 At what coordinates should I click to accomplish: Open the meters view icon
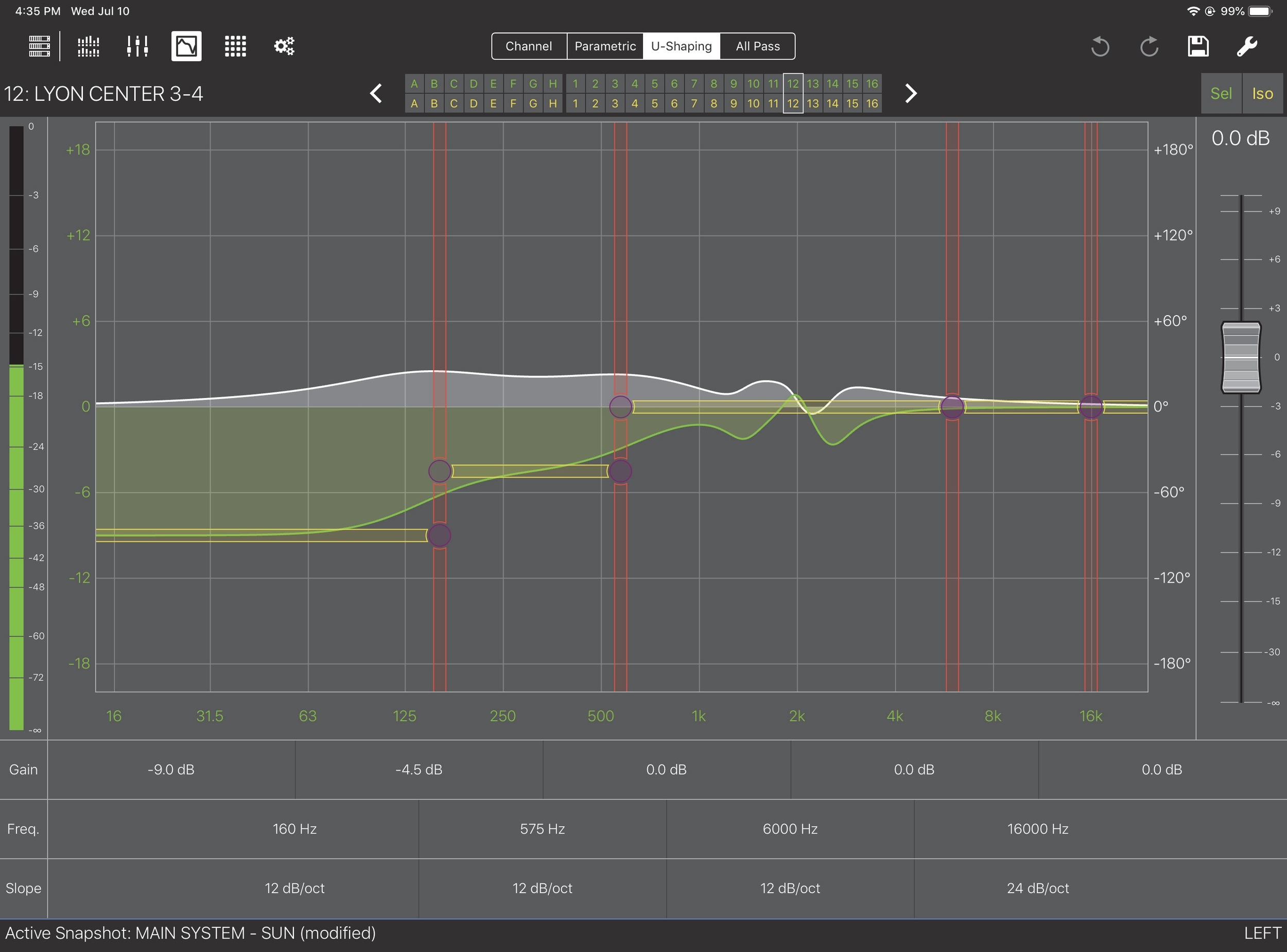(x=88, y=46)
